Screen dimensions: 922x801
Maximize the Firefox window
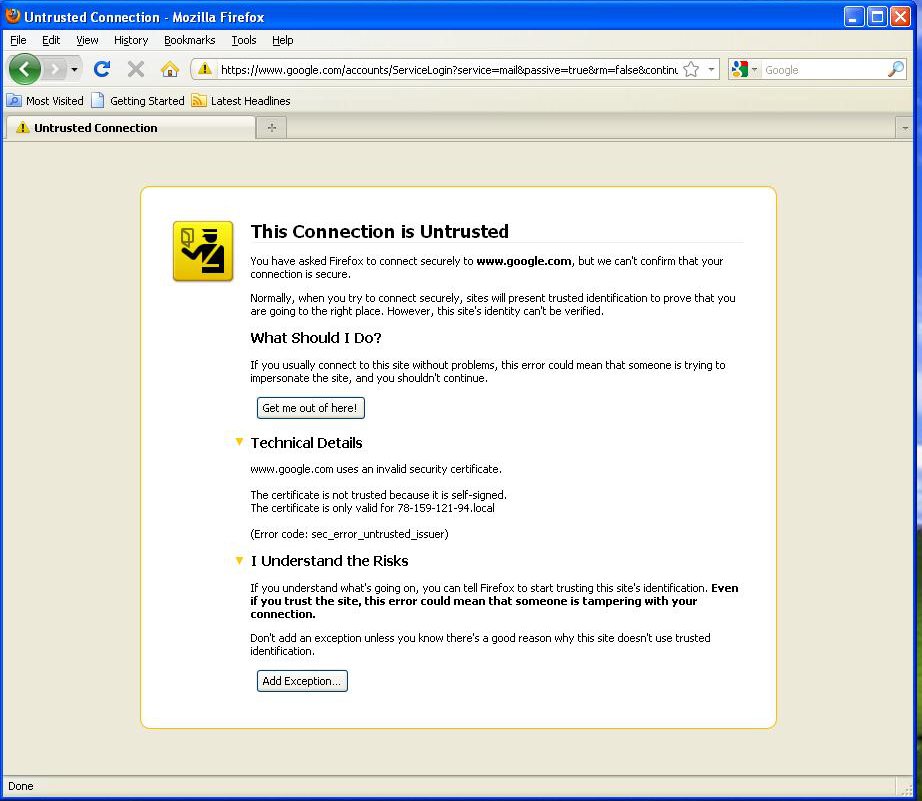[877, 16]
